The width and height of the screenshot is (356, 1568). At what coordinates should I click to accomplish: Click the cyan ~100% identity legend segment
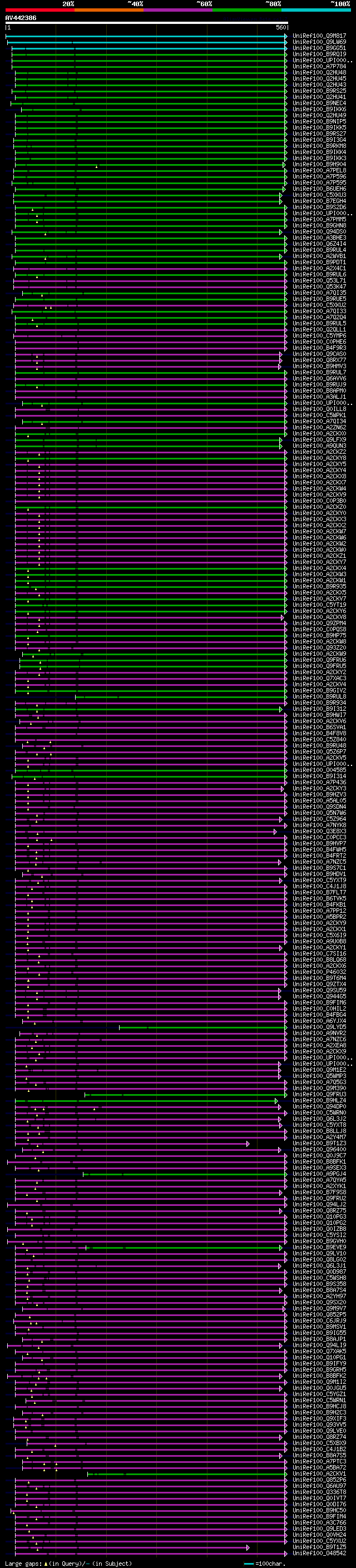pos(316,10)
